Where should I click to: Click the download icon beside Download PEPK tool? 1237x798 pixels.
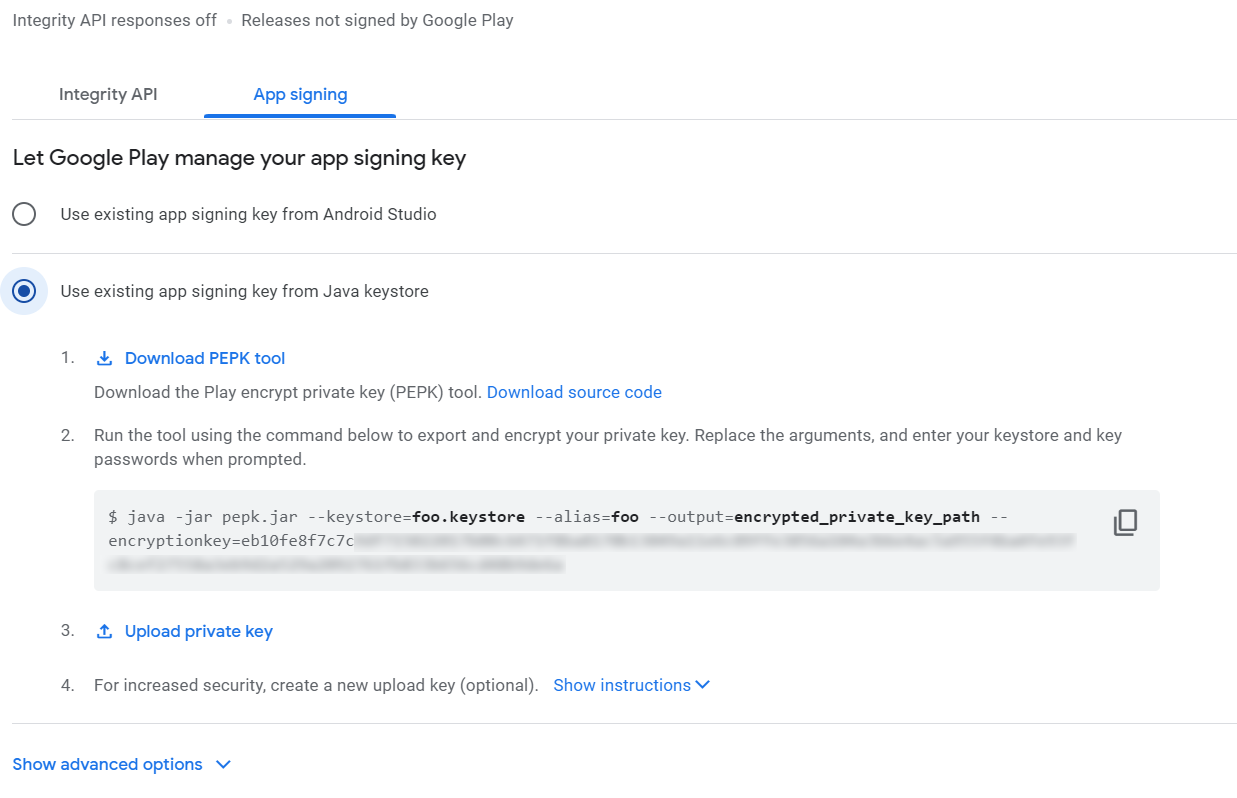pyautogui.click(x=104, y=357)
